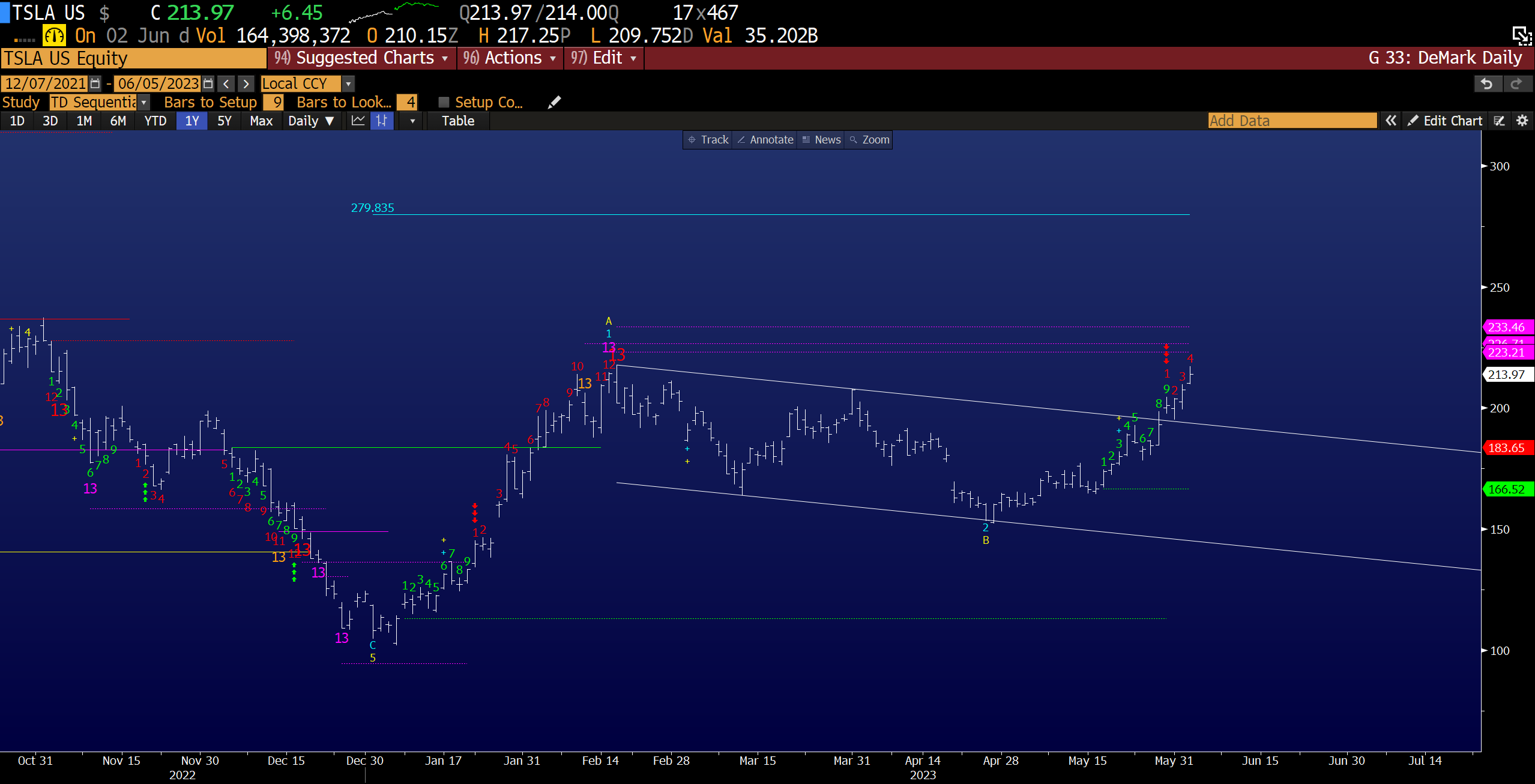Click the 183.65 red price label
Viewport: 1535px width, 784px height.
1507,448
